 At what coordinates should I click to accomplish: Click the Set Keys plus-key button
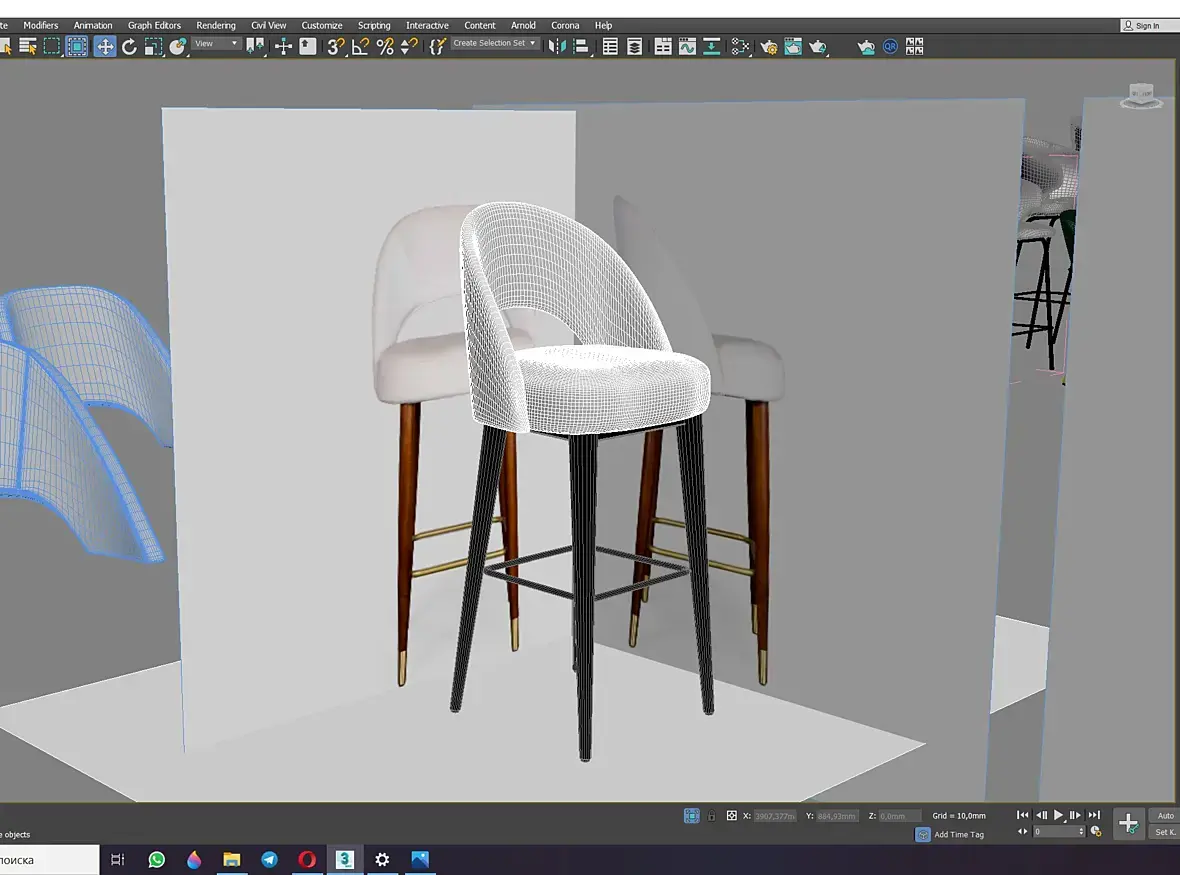pyautogui.click(x=1128, y=823)
